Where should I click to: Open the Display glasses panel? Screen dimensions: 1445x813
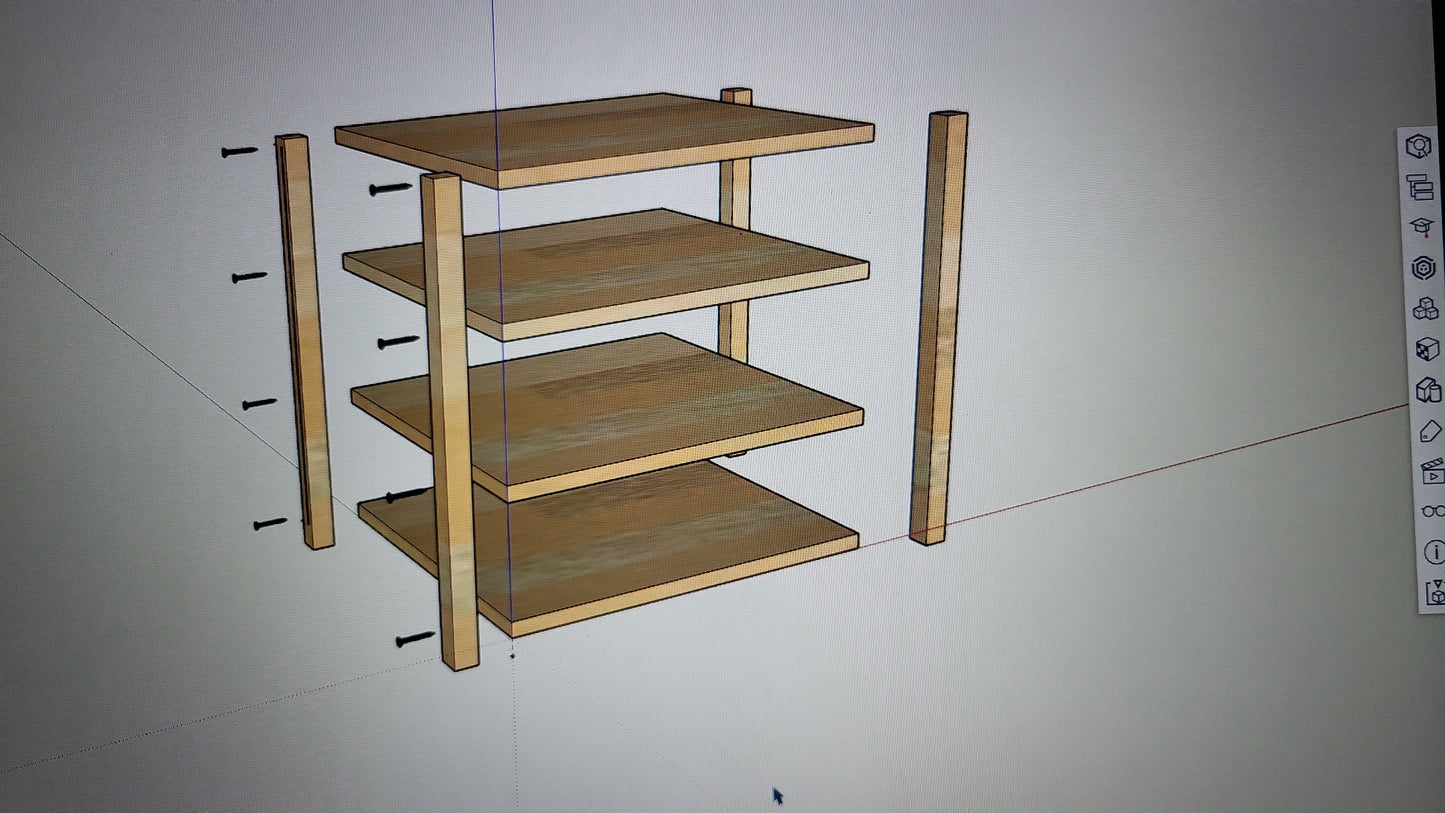1433,511
